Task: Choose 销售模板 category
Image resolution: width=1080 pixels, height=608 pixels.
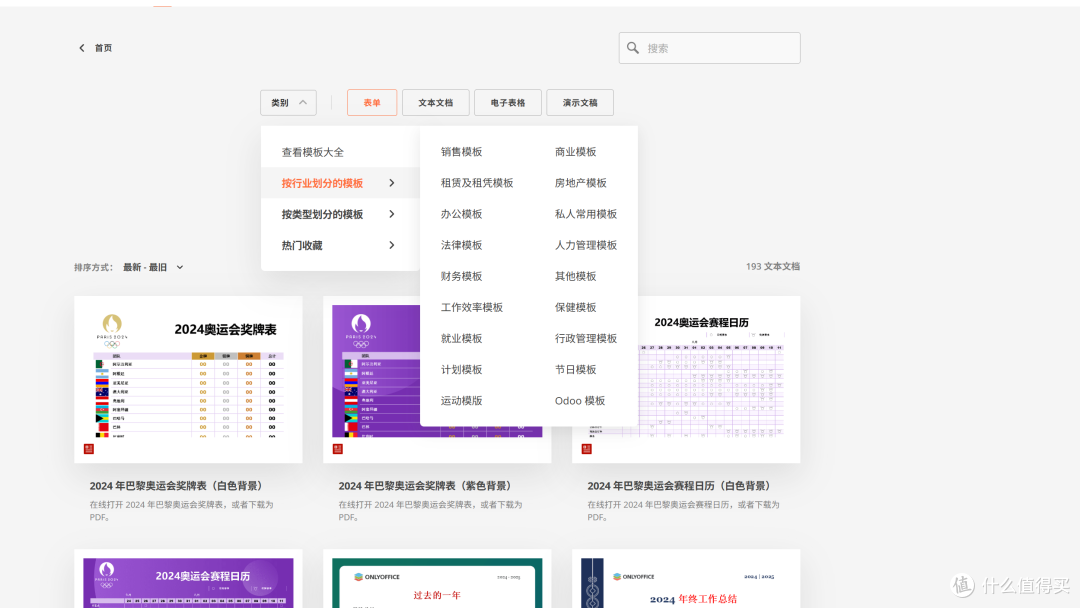Action: [461, 151]
